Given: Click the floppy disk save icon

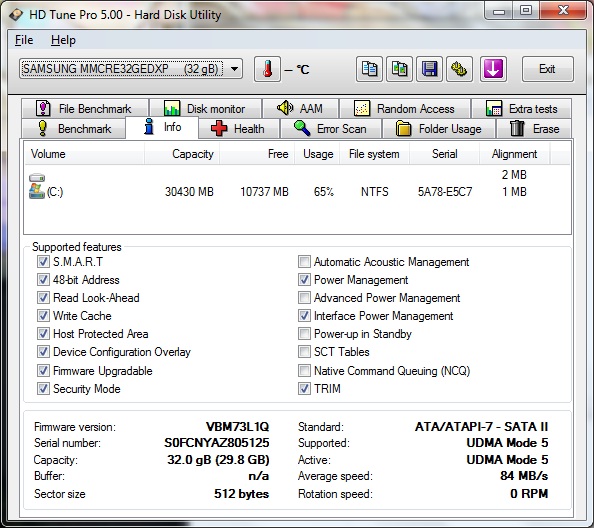Looking at the screenshot, I should point(429,69).
